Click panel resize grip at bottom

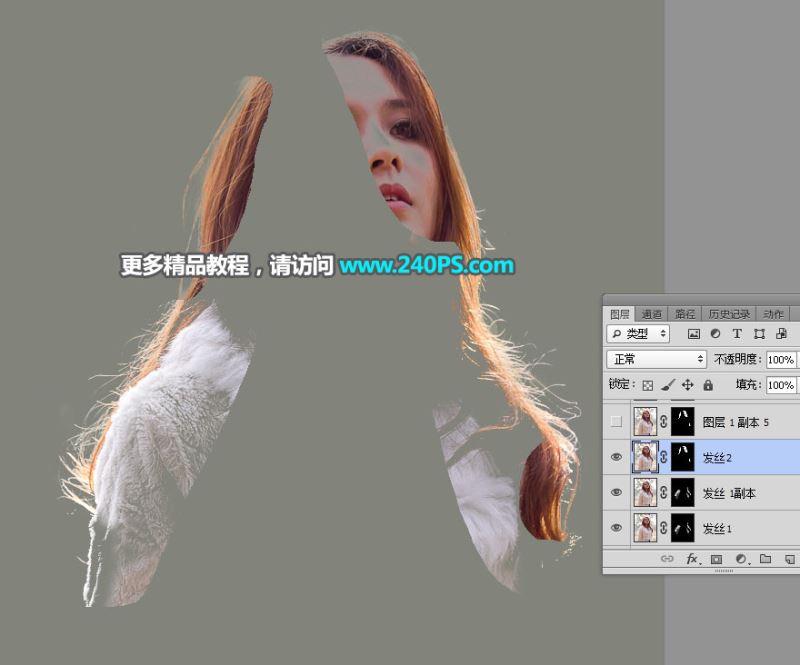point(723,571)
